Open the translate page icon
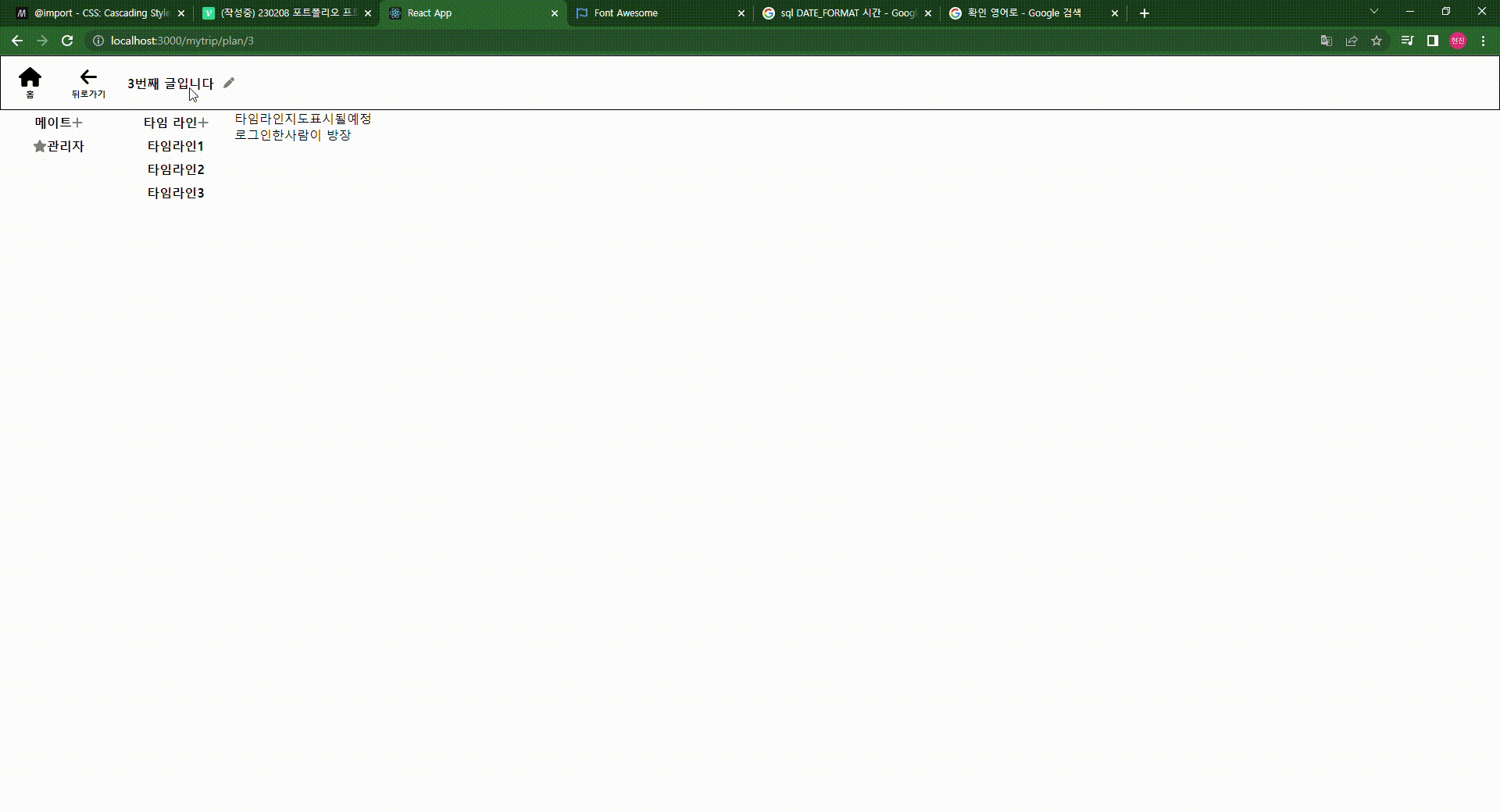Viewport: 1500px width, 812px height. pos(1327,41)
